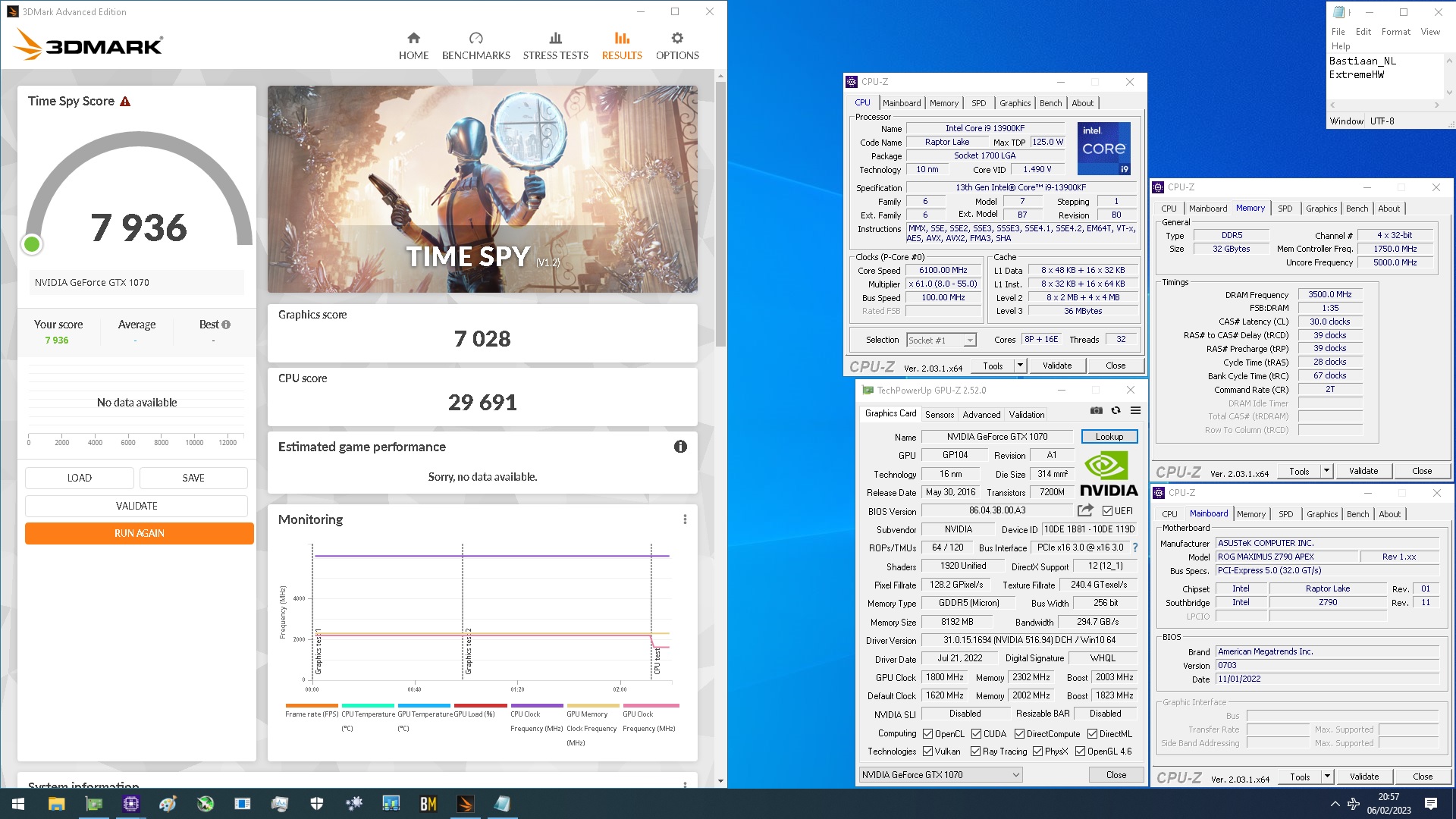Show hidden system tray icons chevron

tap(1335, 804)
